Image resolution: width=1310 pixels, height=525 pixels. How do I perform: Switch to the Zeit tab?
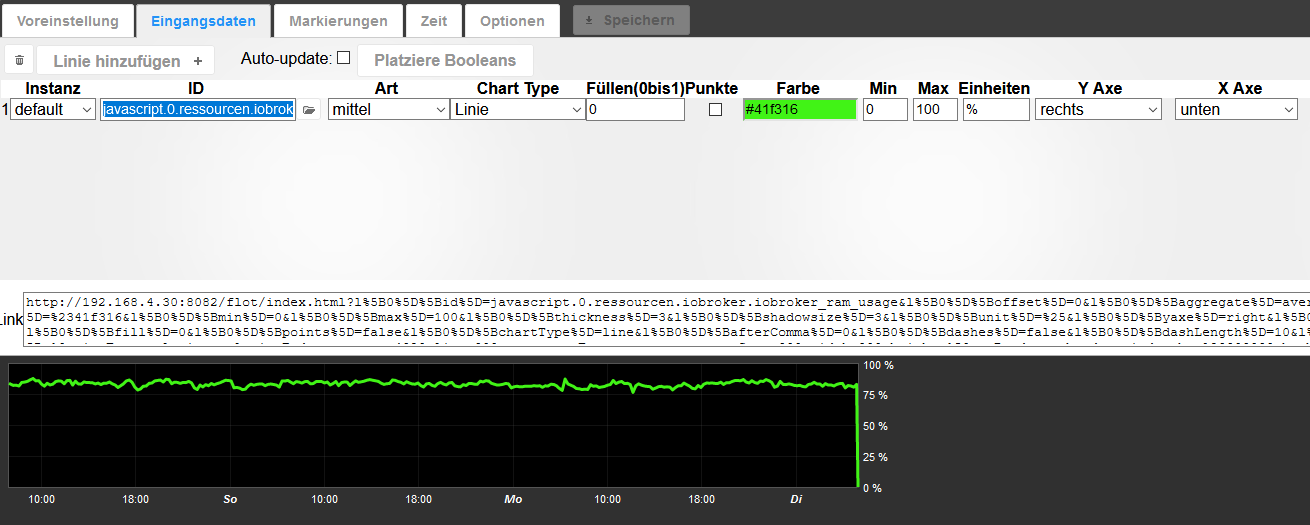434,20
